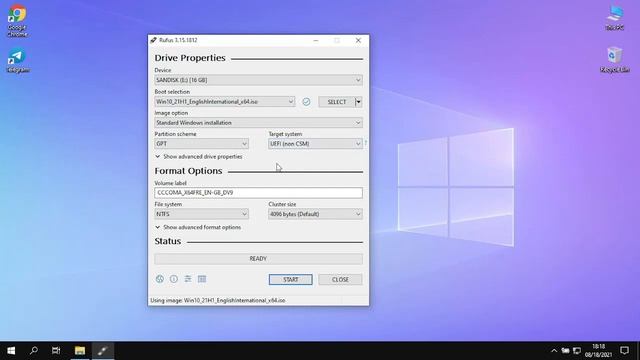Show hidden system tray icons

coord(554,351)
